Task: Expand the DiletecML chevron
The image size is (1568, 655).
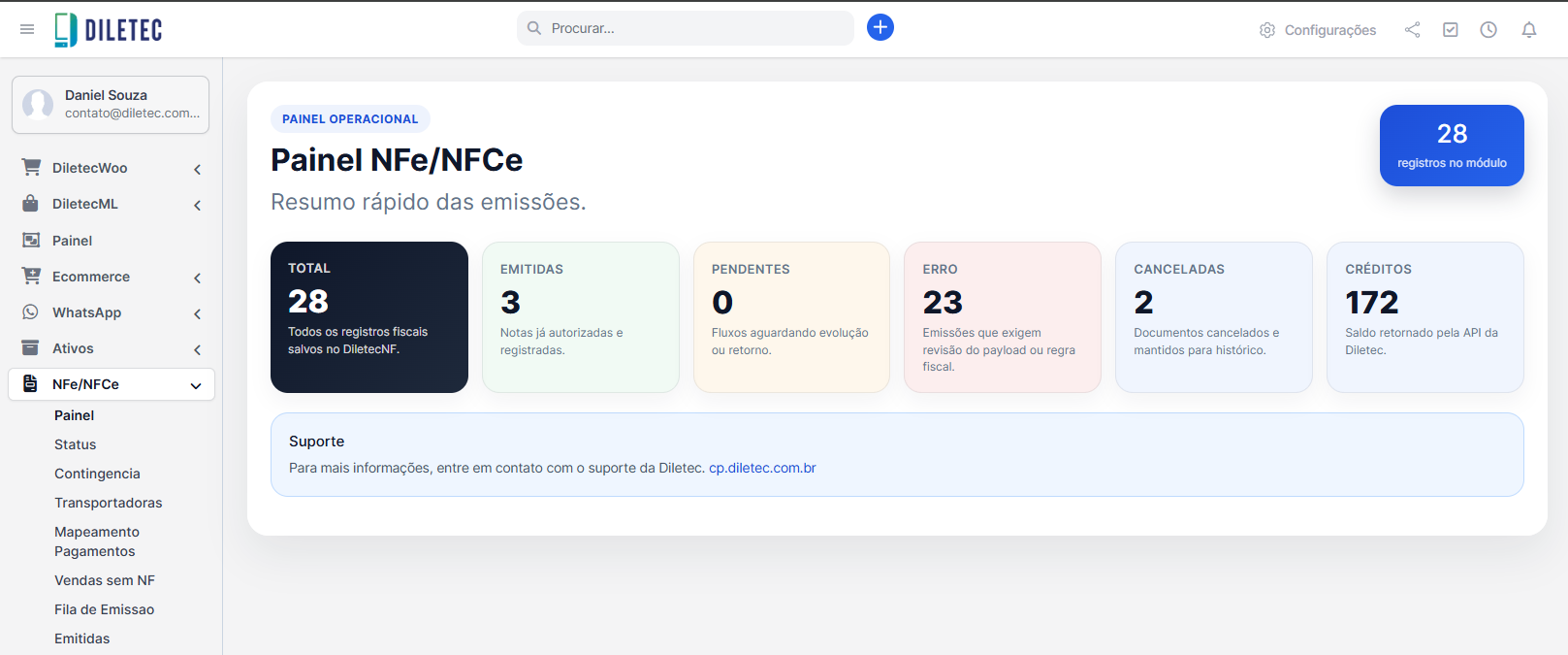Action: [197, 205]
